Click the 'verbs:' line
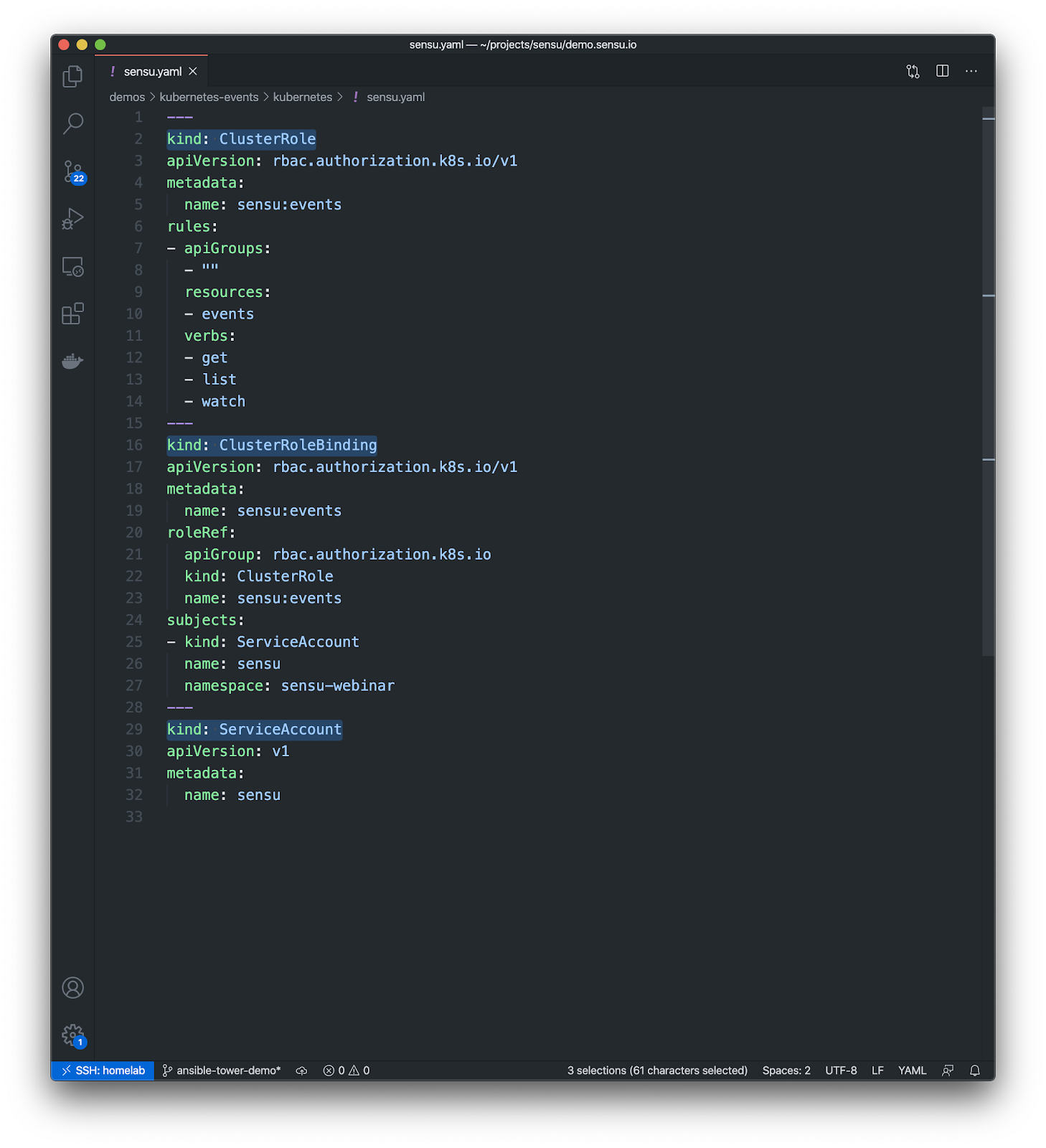 click(210, 336)
